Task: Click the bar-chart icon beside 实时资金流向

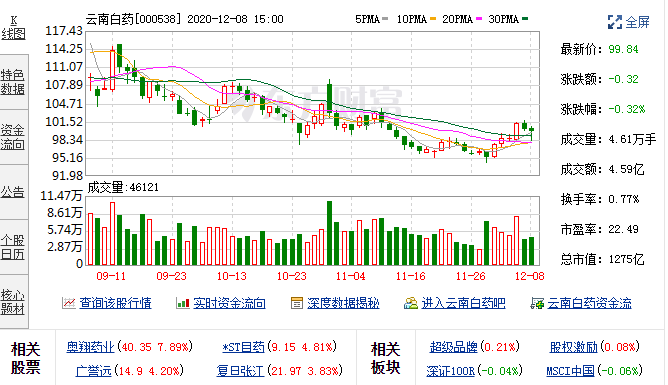Action: coord(182,303)
